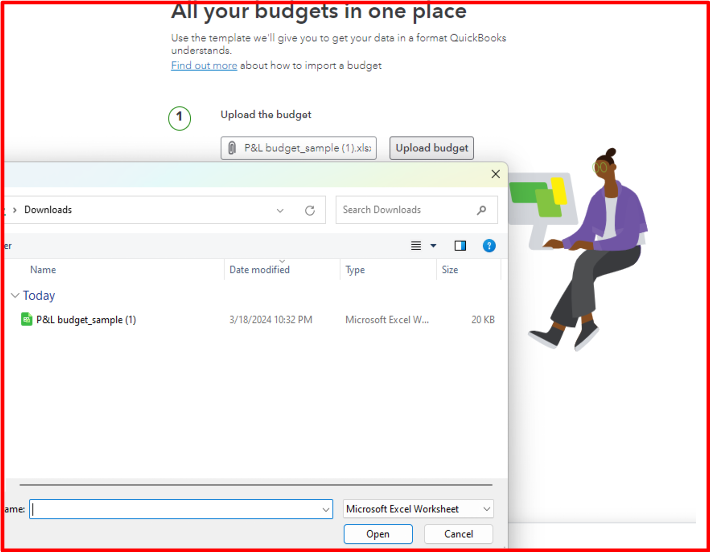This screenshot has width=710, height=552.
Task: Open the blue help question icon
Action: coord(489,245)
